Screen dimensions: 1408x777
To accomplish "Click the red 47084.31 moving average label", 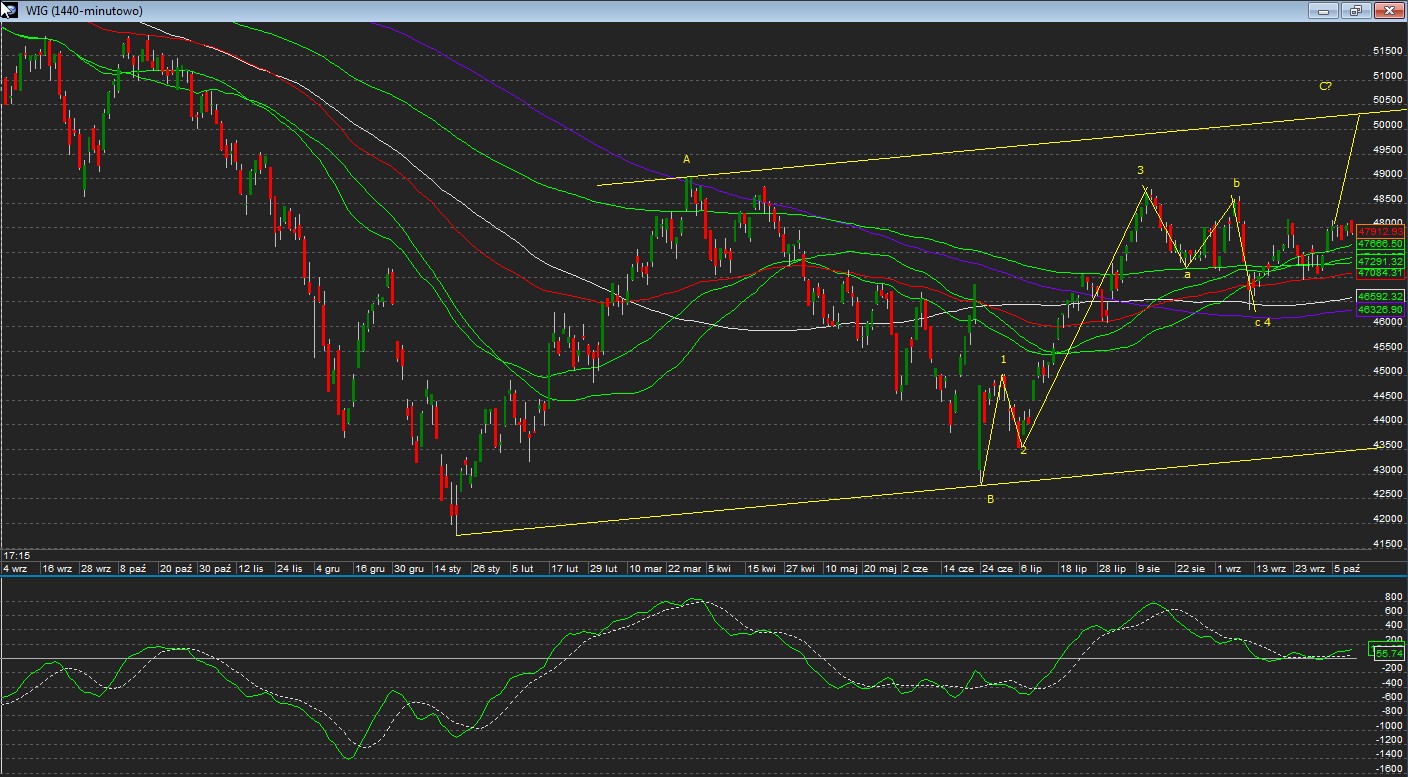I will point(1381,273).
